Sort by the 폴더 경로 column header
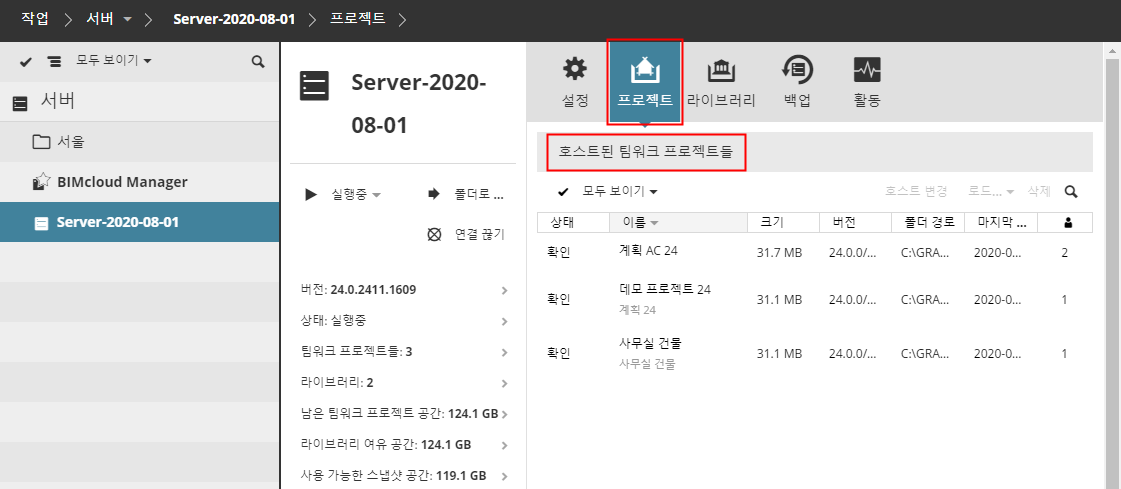Viewport: 1121px width, 489px height. pos(928,222)
